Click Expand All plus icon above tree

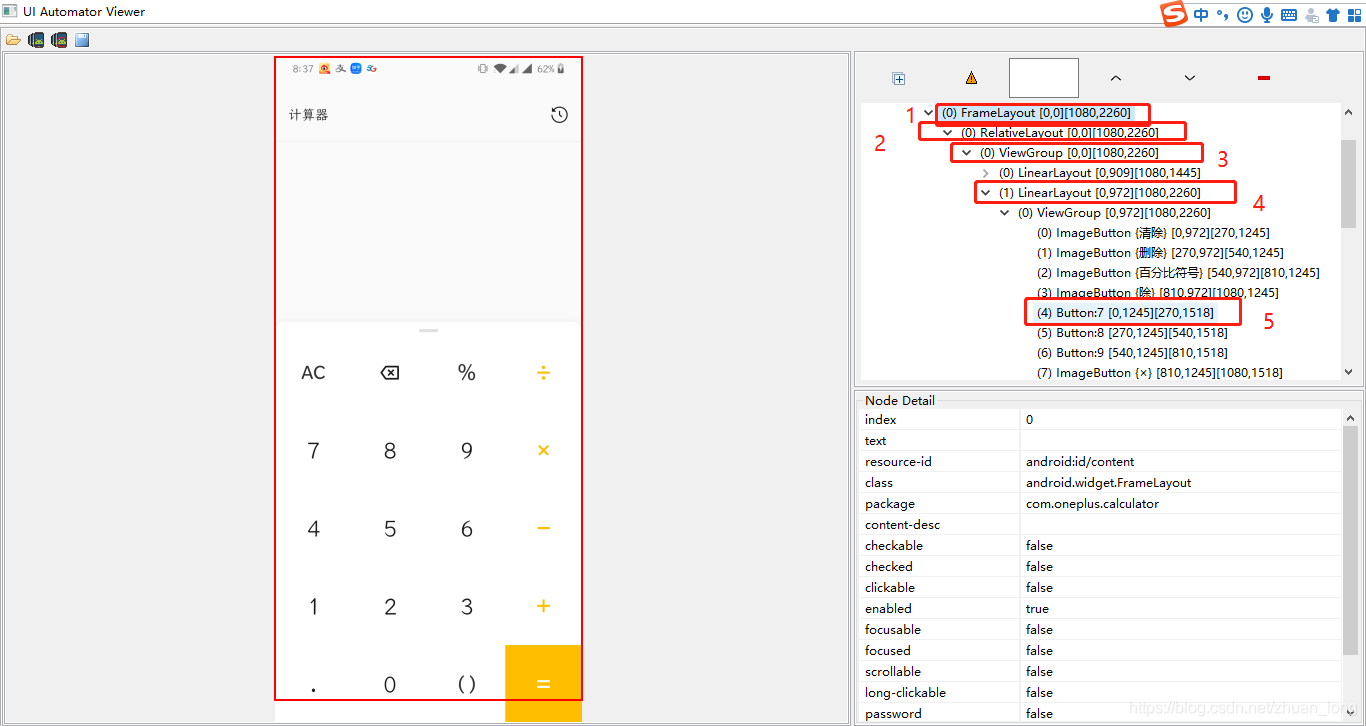898,78
